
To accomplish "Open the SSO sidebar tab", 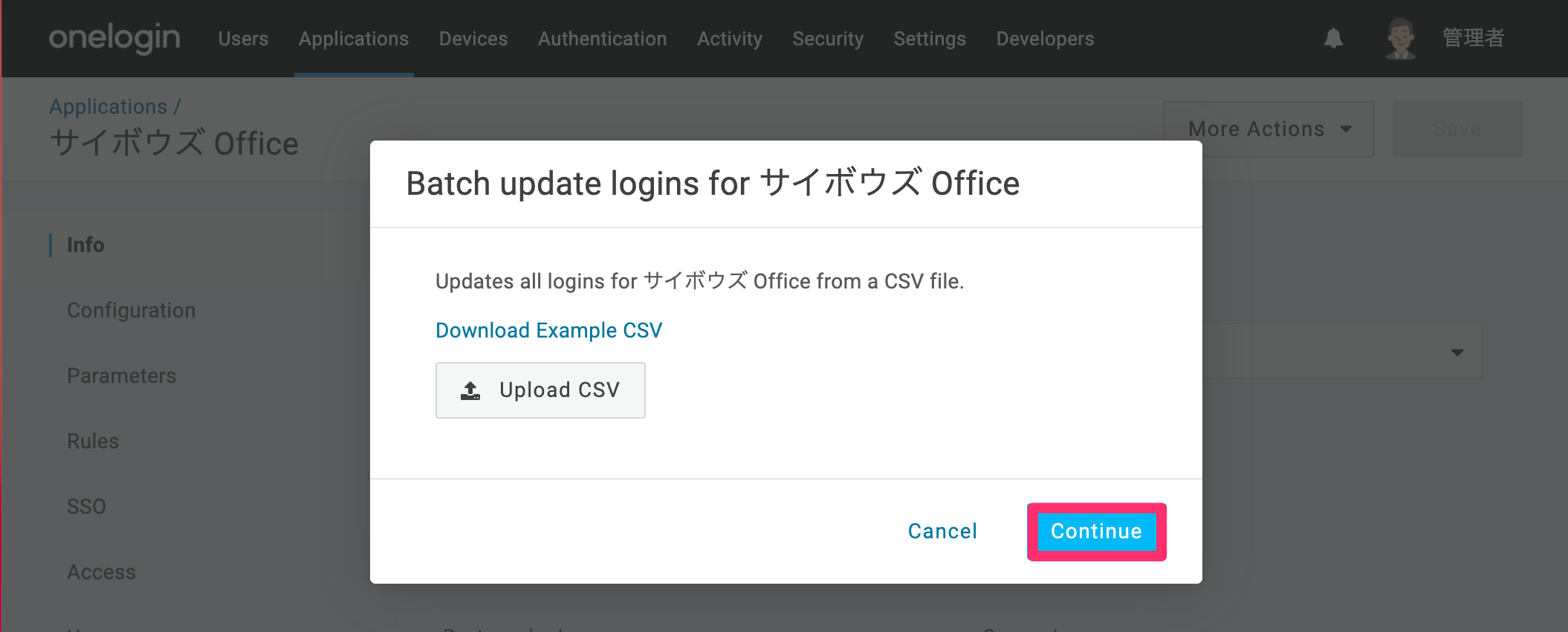I will tap(86, 506).
